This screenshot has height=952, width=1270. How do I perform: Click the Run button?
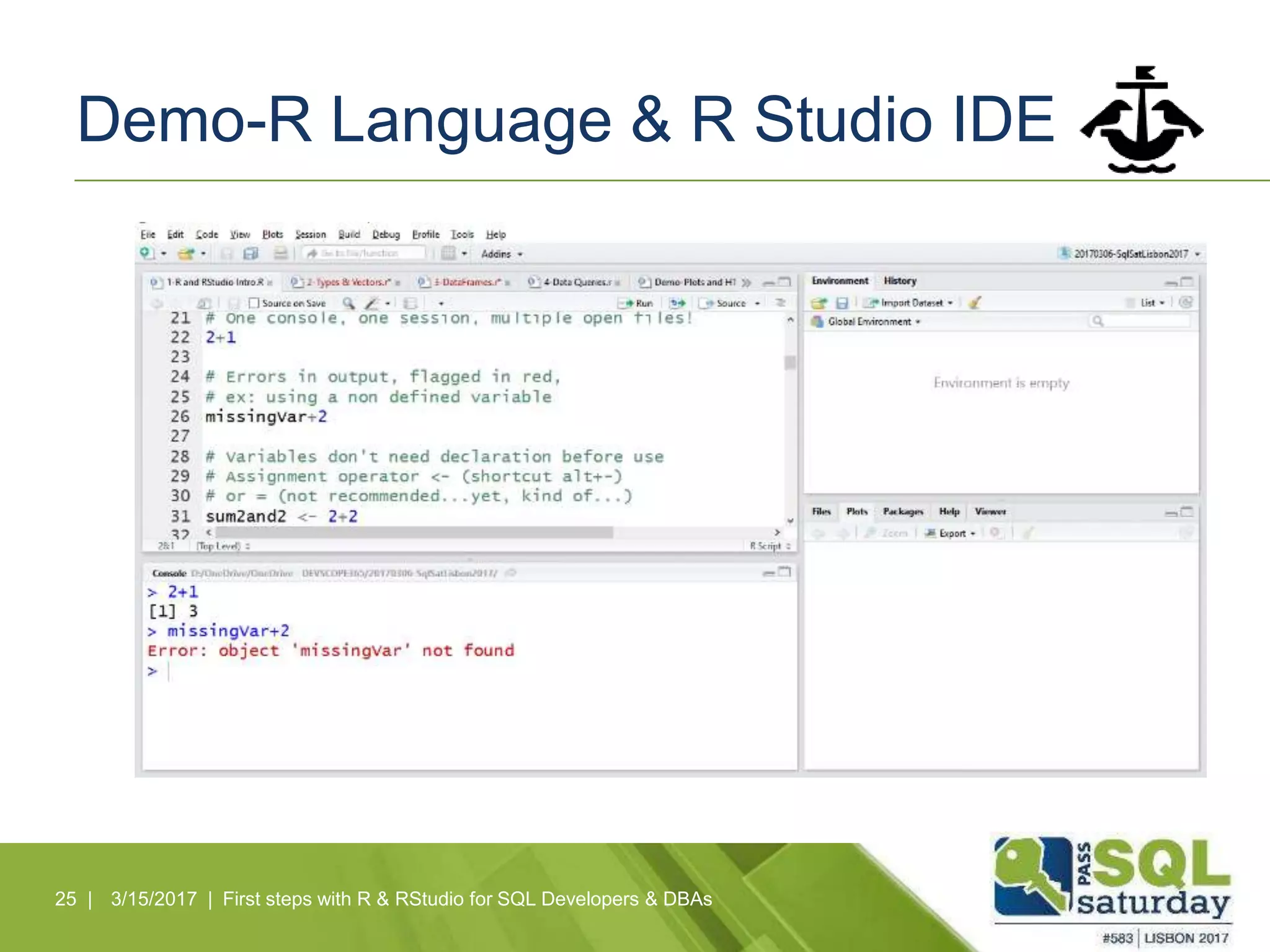(x=636, y=303)
